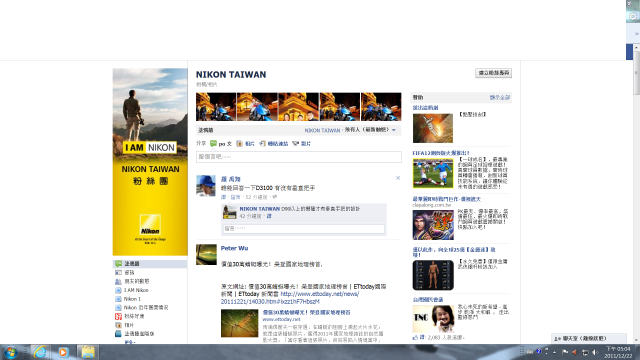
Task: Open the Wall item in the left sidebar
Action: 150,264
